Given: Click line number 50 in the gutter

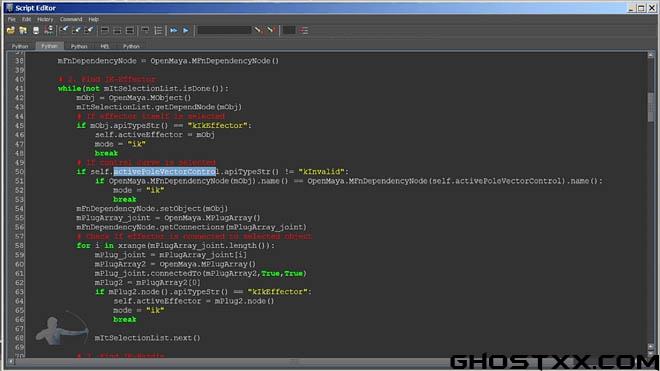Looking at the screenshot, I should [x=19, y=172].
